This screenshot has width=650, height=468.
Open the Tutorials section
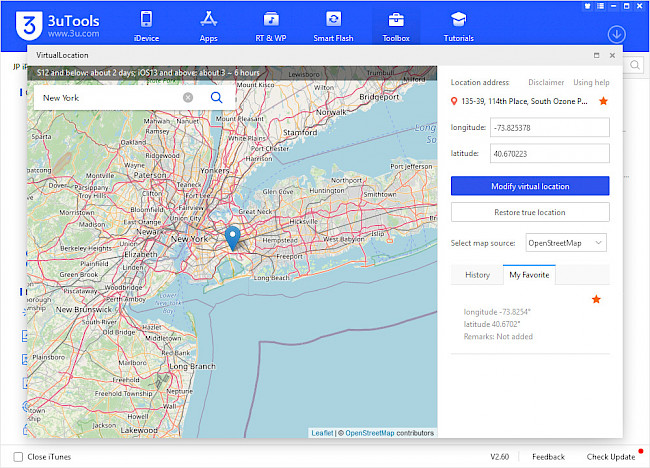[458, 27]
